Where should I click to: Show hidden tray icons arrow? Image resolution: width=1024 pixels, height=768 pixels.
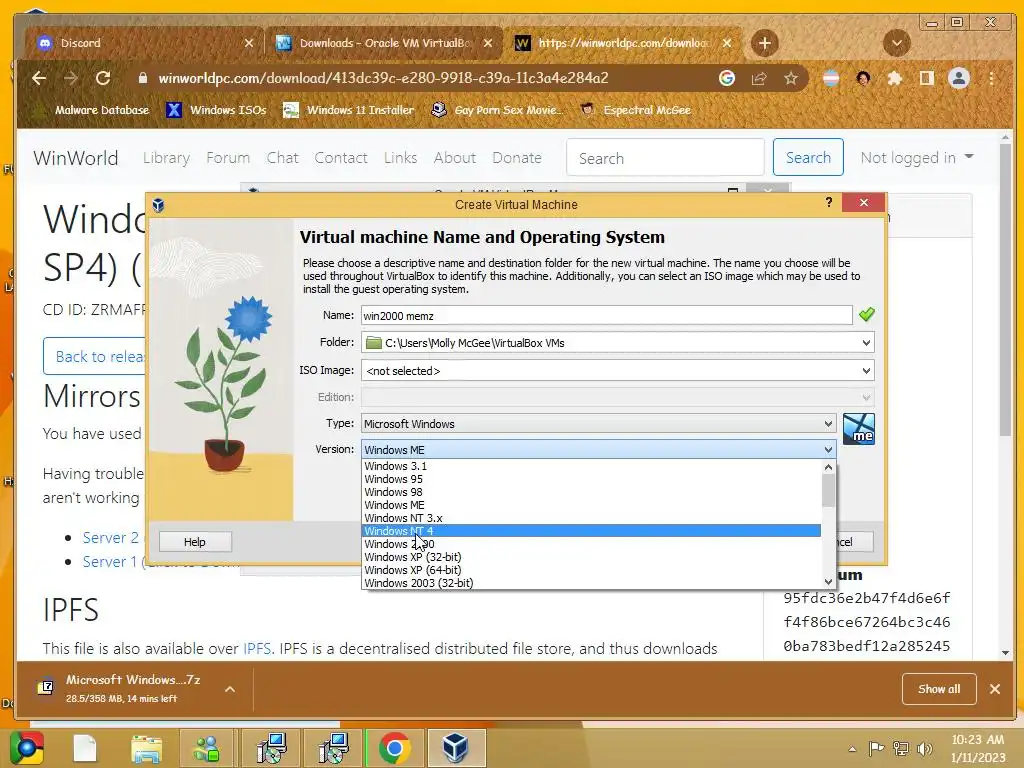click(x=852, y=749)
